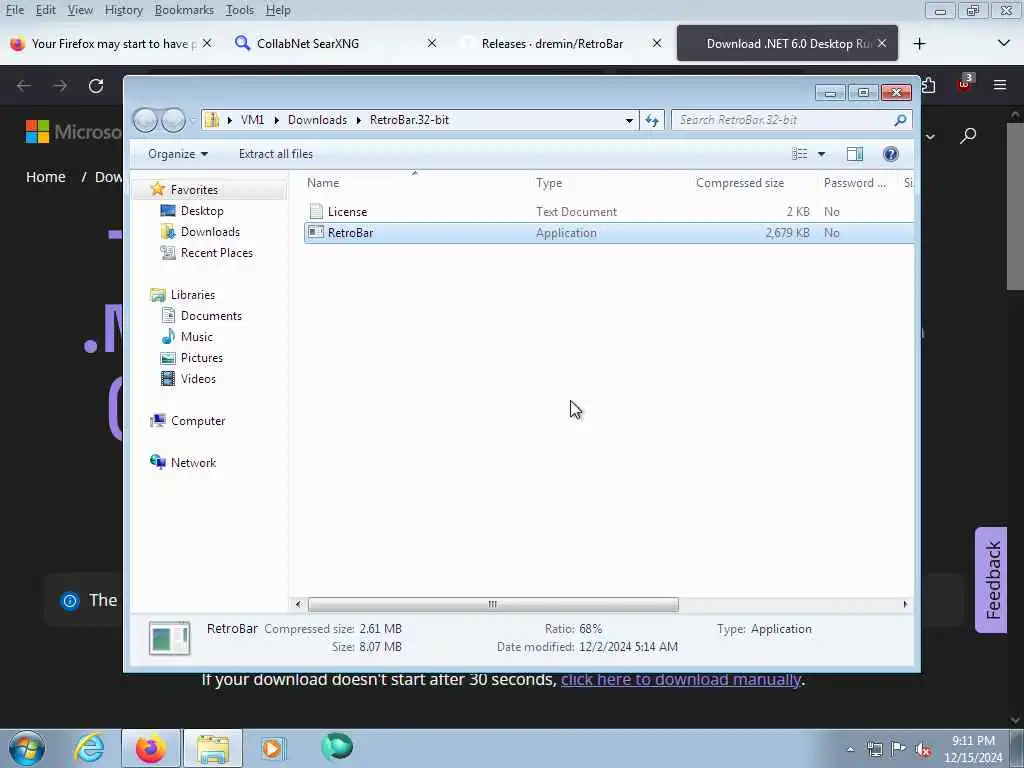Open Windows Media Player taskbar icon

point(274,748)
